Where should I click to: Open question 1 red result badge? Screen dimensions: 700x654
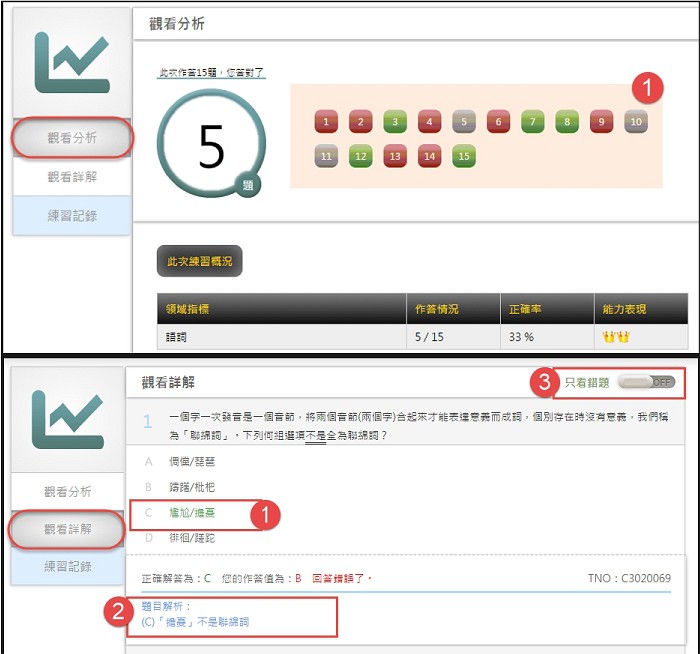coord(326,121)
